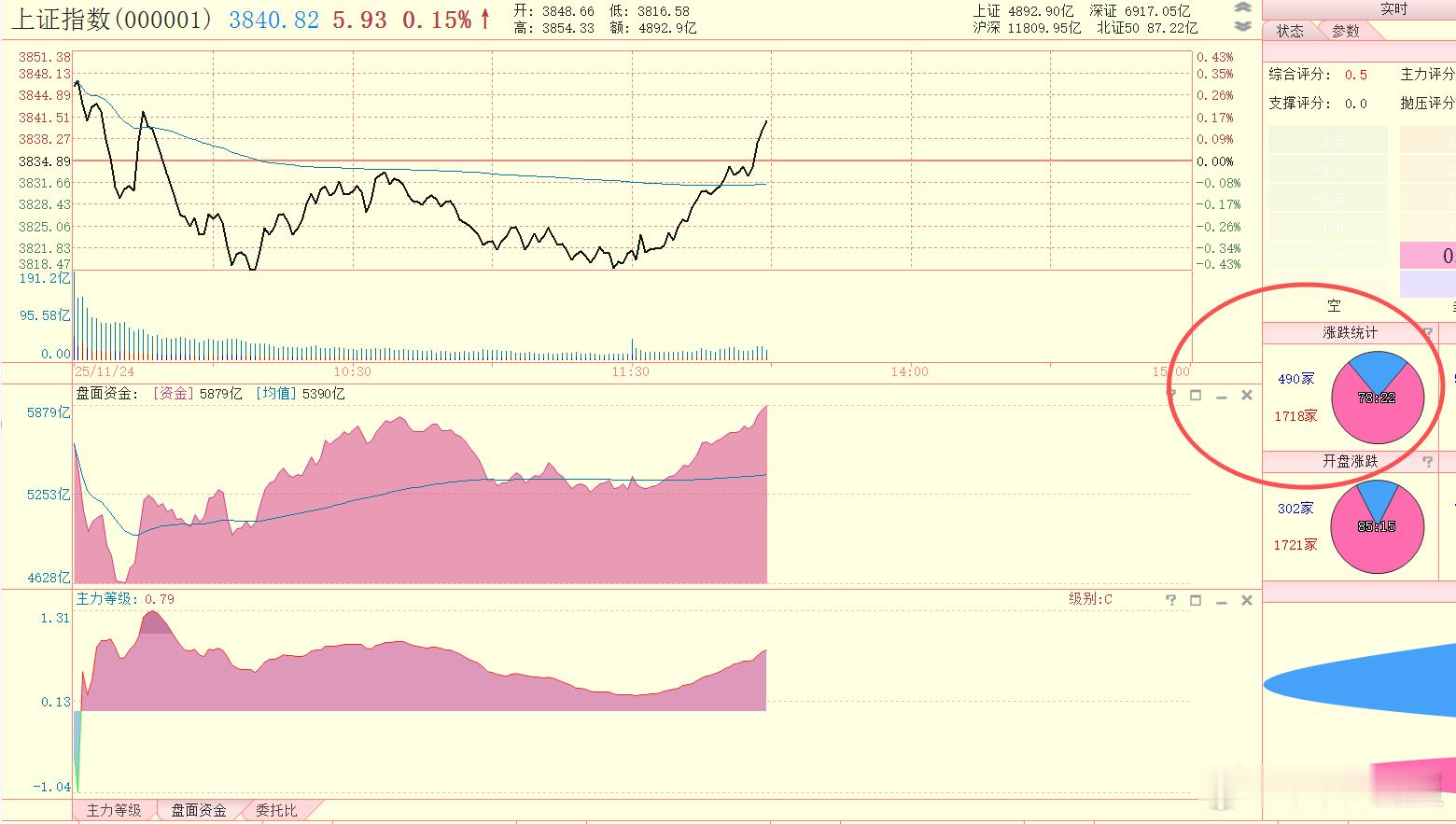Click the 级别:C label
The height and width of the screenshot is (824, 1456).
(1090, 599)
